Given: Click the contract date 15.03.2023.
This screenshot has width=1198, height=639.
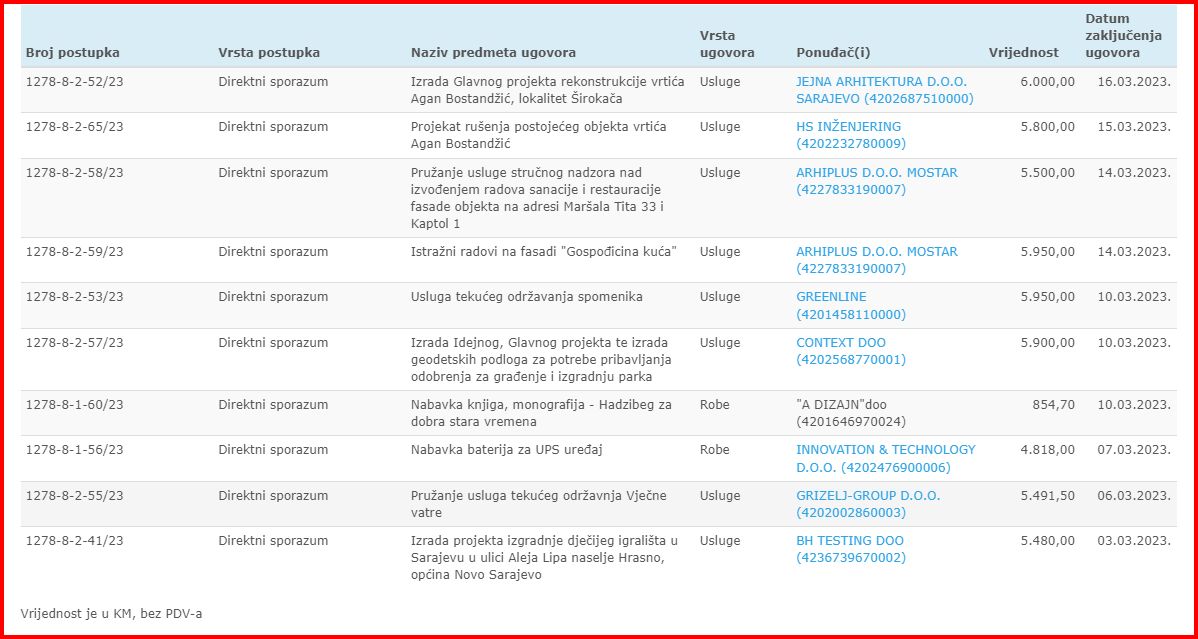Looking at the screenshot, I should (1134, 127).
